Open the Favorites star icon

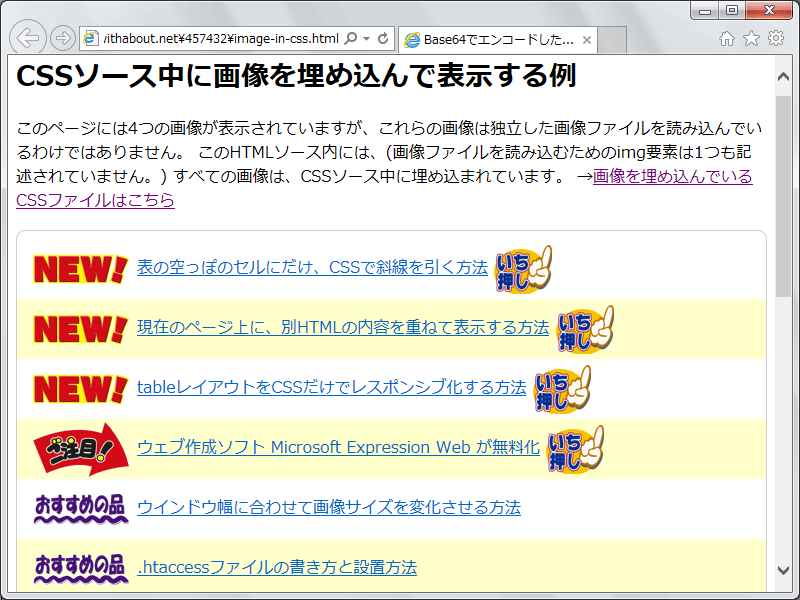(751, 39)
